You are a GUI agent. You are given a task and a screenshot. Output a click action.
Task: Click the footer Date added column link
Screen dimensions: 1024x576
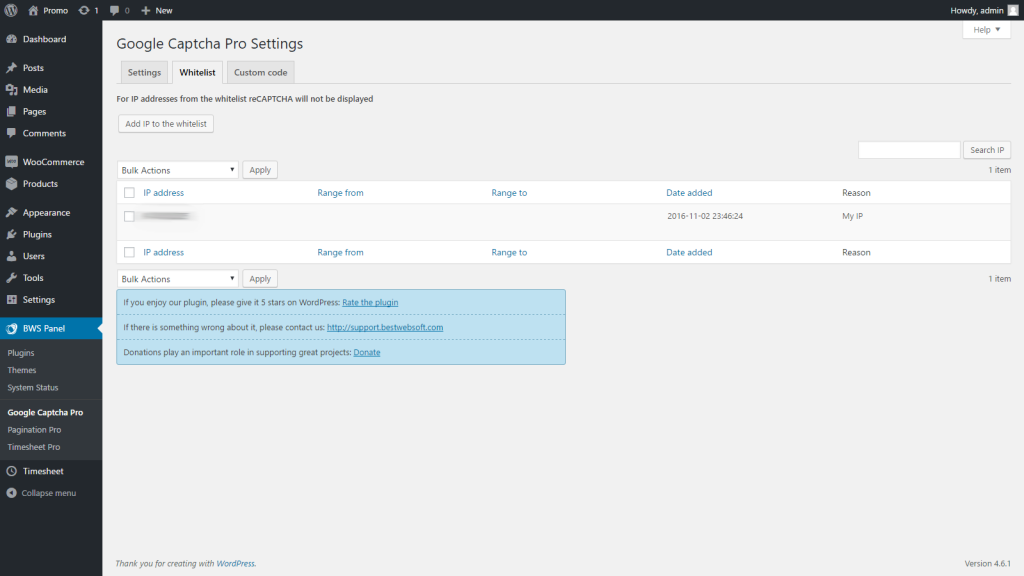click(x=689, y=252)
